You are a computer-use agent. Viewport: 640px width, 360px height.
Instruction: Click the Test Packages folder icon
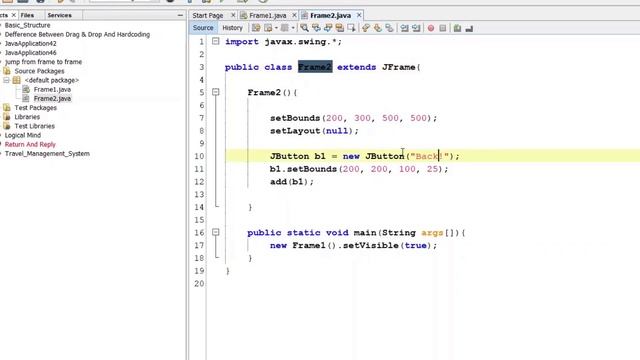pos(7,108)
